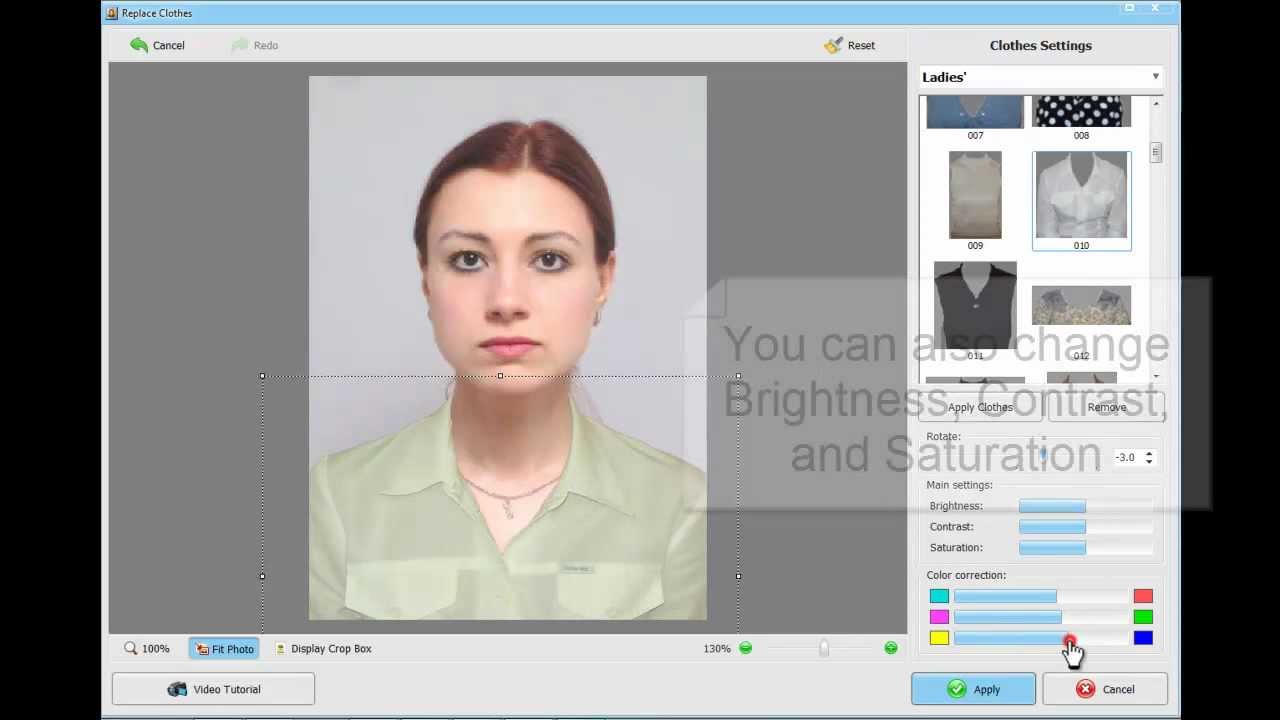Click the zoom in green plus icon
The width and height of the screenshot is (1280, 720).
pyautogui.click(x=891, y=648)
